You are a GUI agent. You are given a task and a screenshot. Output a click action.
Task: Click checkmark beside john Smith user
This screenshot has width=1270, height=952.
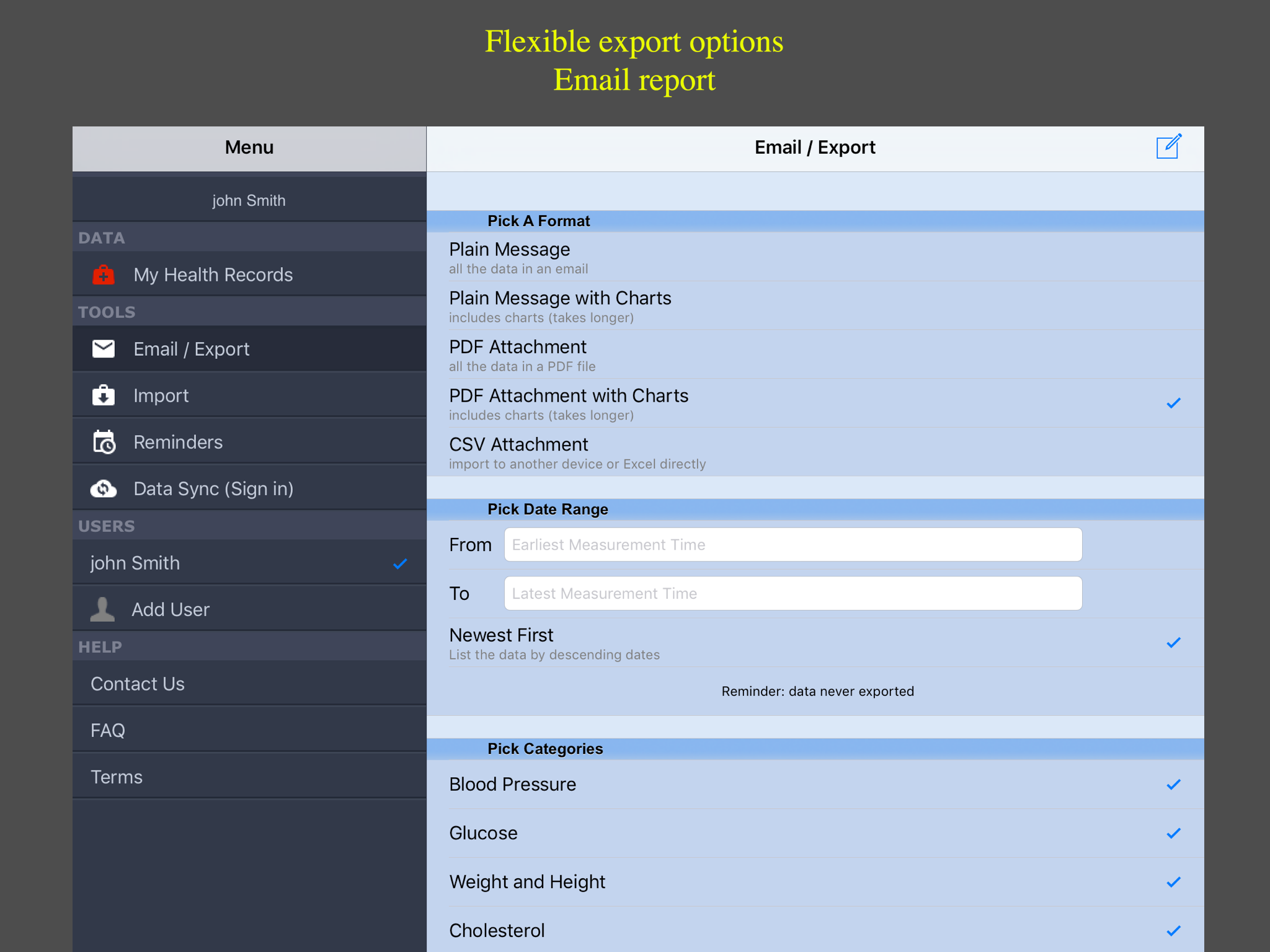tap(400, 563)
